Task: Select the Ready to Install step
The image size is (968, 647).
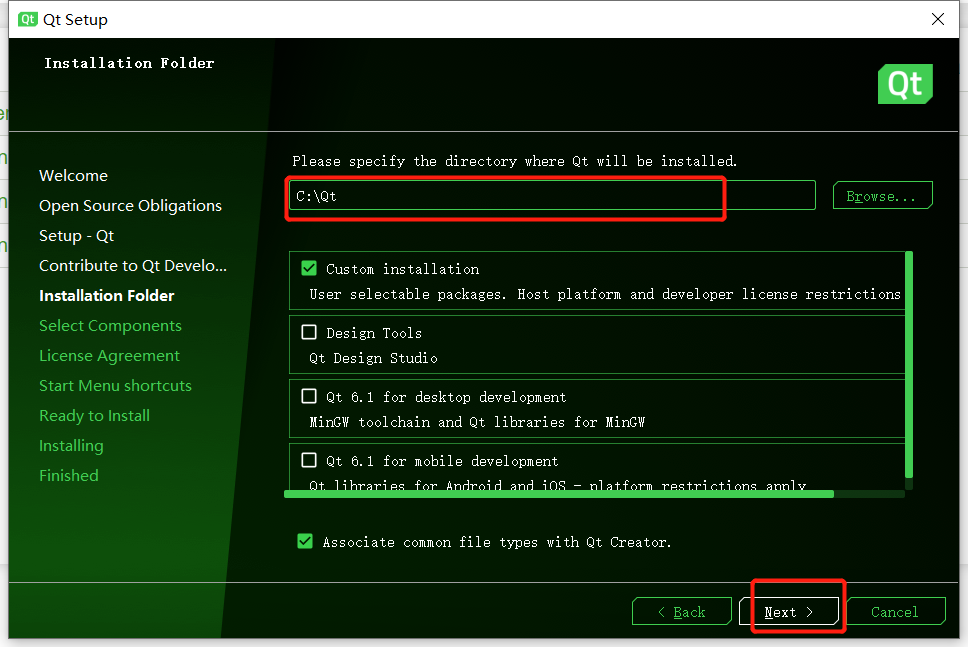Action: pos(94,416)
